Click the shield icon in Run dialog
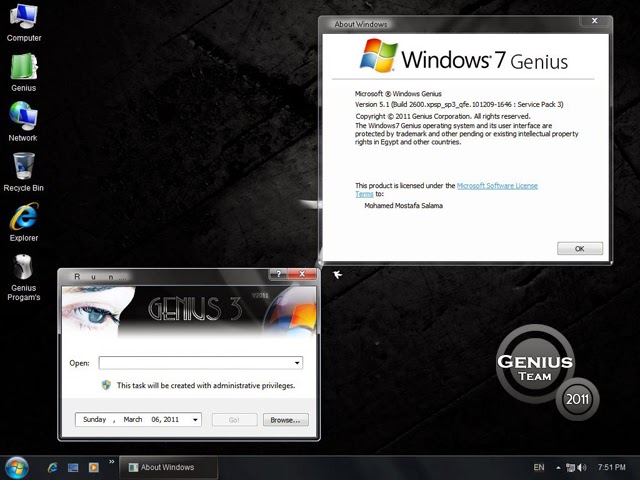This screenshot has width=640, height=480. (x=106, y=385)
